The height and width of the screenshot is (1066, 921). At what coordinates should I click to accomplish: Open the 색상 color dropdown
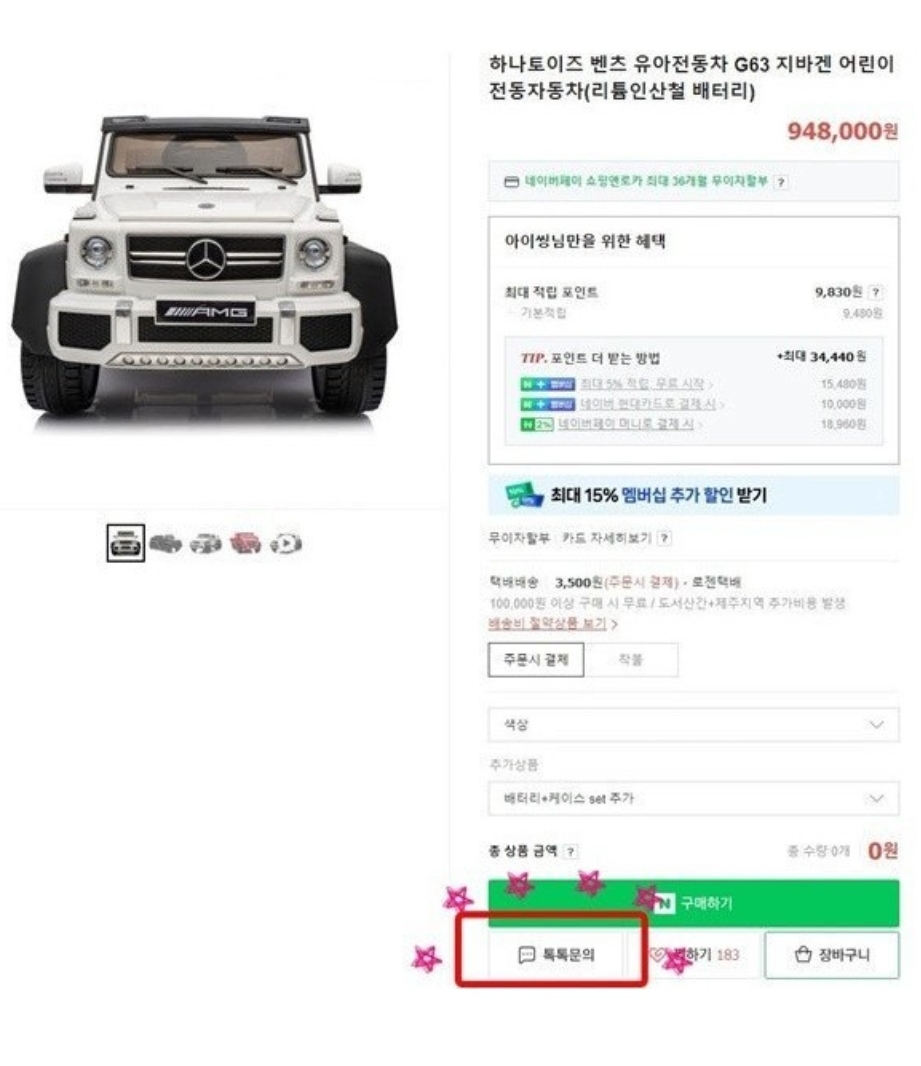coord(693,725)
